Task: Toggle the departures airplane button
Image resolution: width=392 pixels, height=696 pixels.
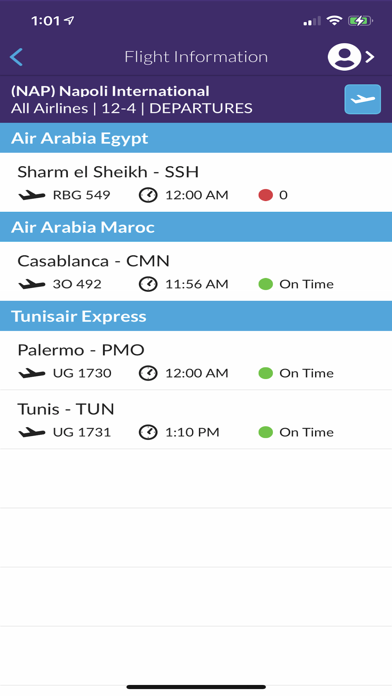Action: click(x=363, y=99)
